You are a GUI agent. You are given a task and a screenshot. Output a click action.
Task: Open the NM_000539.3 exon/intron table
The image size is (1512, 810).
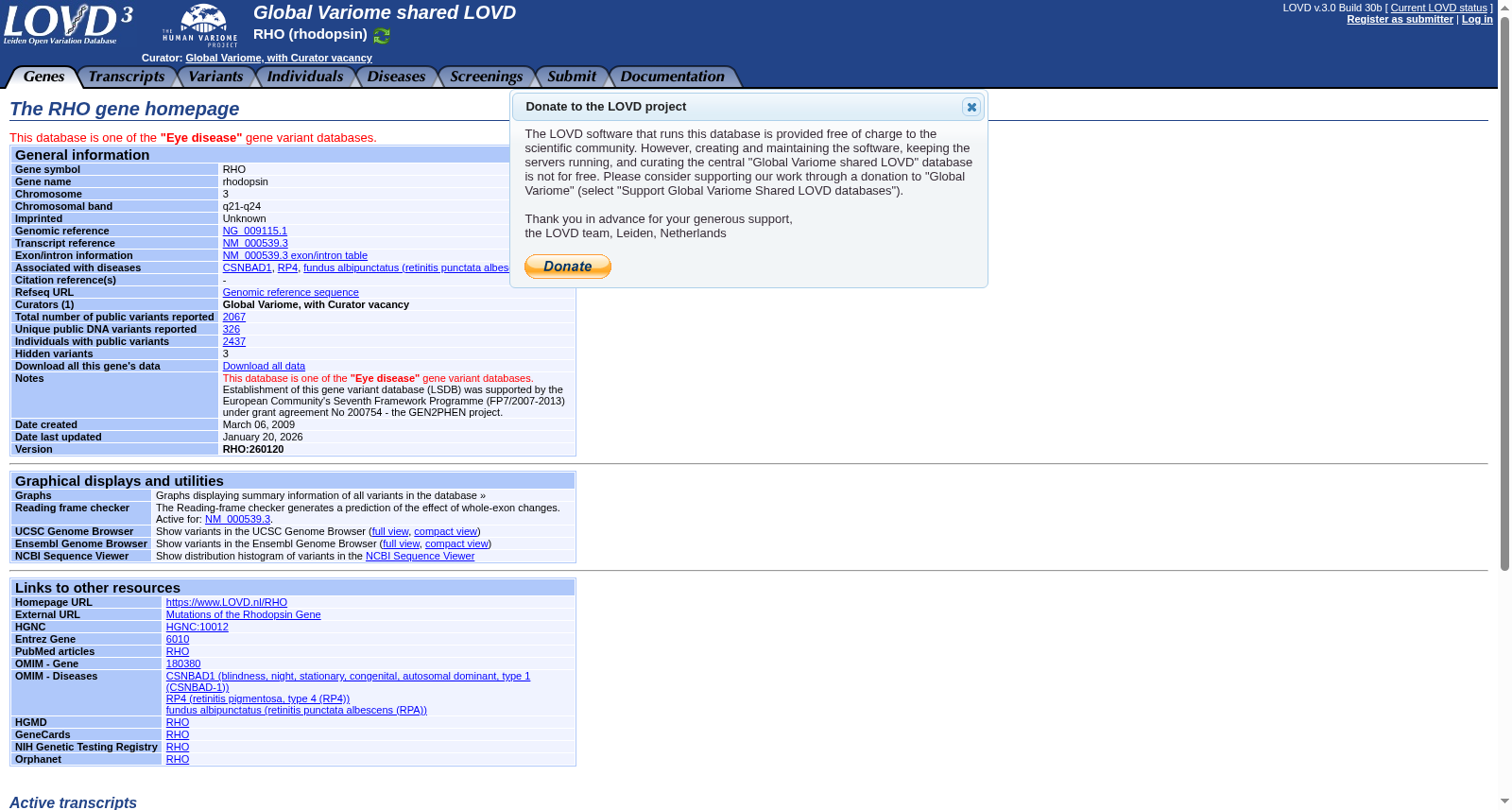coord(295,255)
